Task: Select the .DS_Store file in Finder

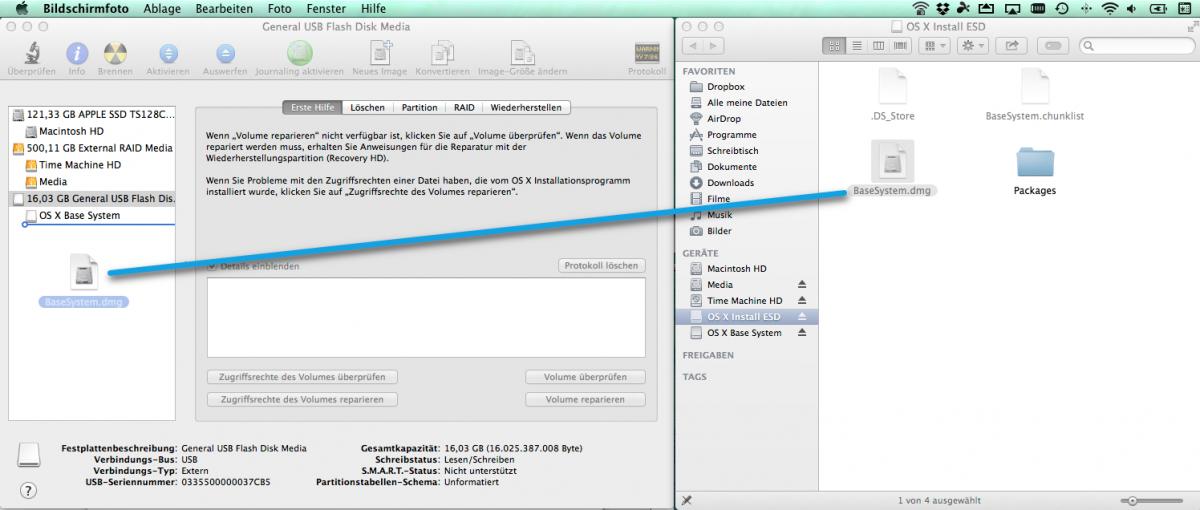Action: pyautogui.click(x=892, y=86)
